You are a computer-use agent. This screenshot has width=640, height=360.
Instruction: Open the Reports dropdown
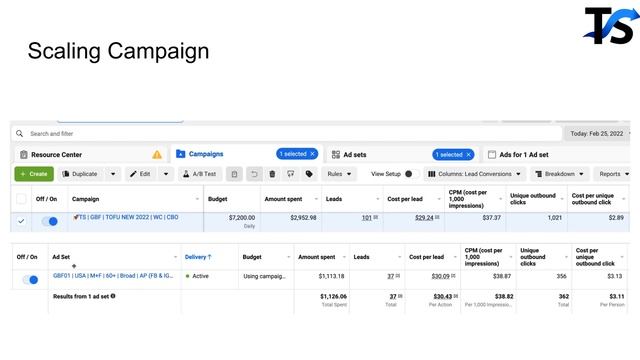[x=613, y=174]
